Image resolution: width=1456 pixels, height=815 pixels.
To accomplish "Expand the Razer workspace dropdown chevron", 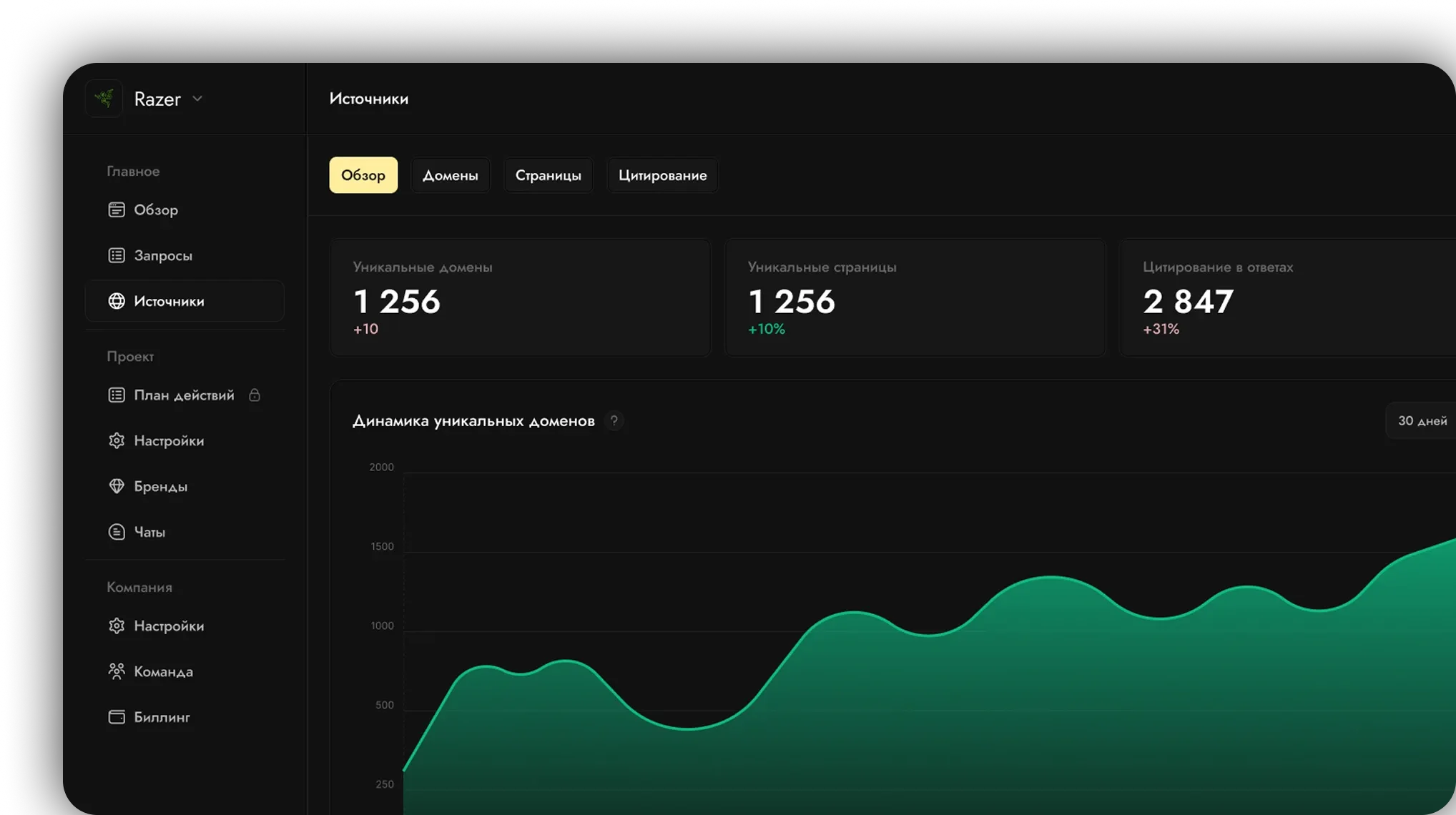I will coord(197,99).
